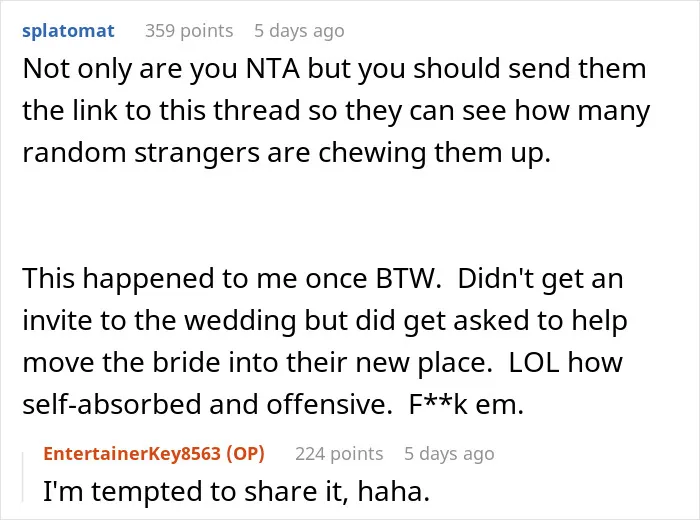This screenshot has width=700, height=520.
Task: Click the line beginning 'move the bride into'
Action: click(322, 362)
